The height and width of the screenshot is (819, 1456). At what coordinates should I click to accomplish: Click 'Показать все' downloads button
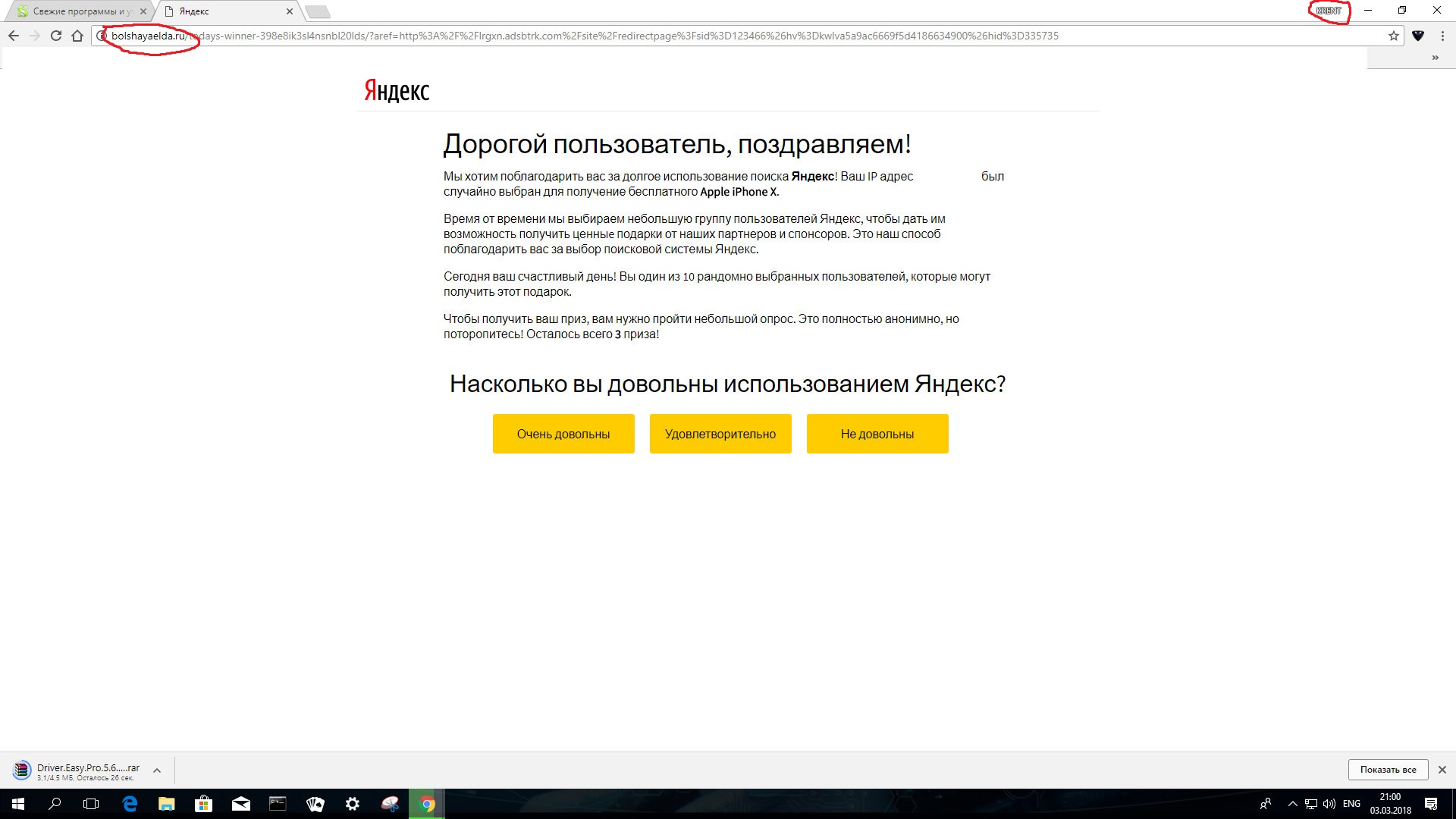pos(1388,770)
